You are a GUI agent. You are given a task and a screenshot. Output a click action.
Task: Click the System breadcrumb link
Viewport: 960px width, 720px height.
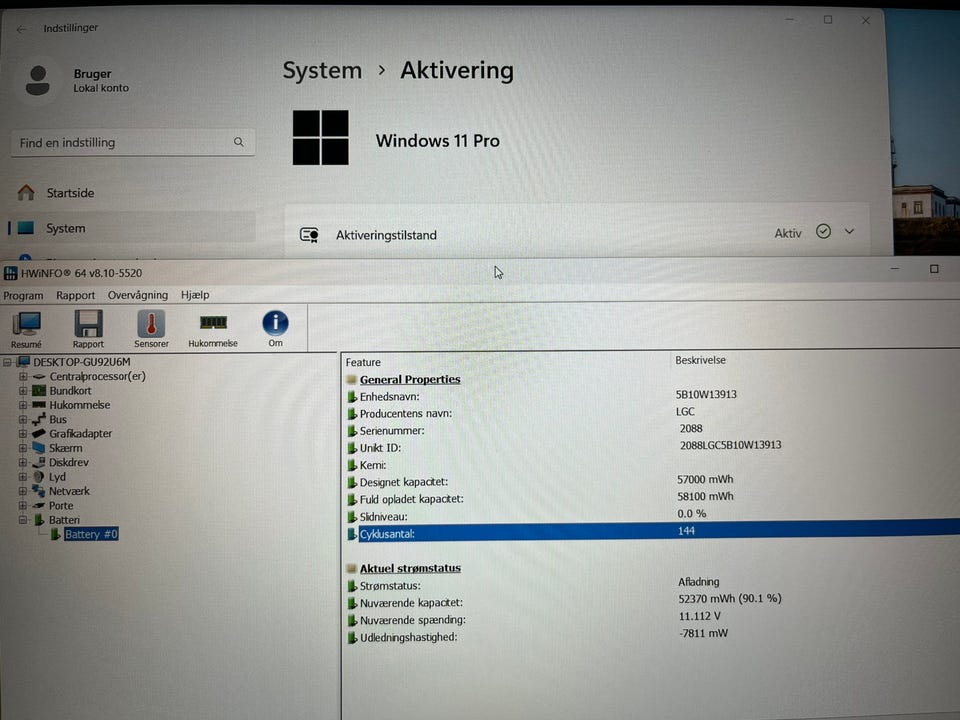tap(322, 70)
